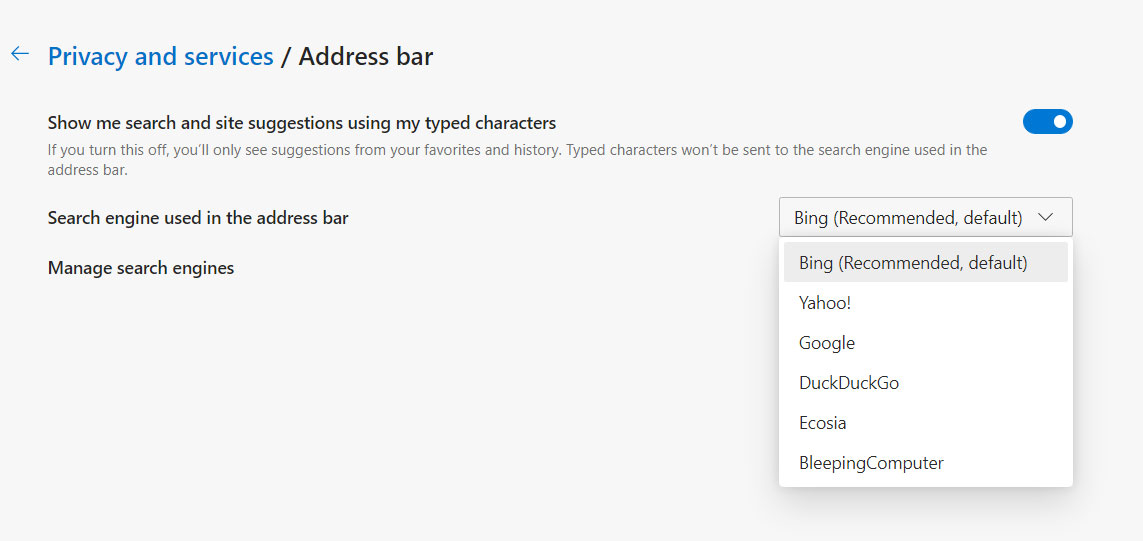Image resolution: width=1143 pixels, height=541 pixels.
Task: Pick Ecosia from the dropdown list
Action: click(926, 423)
